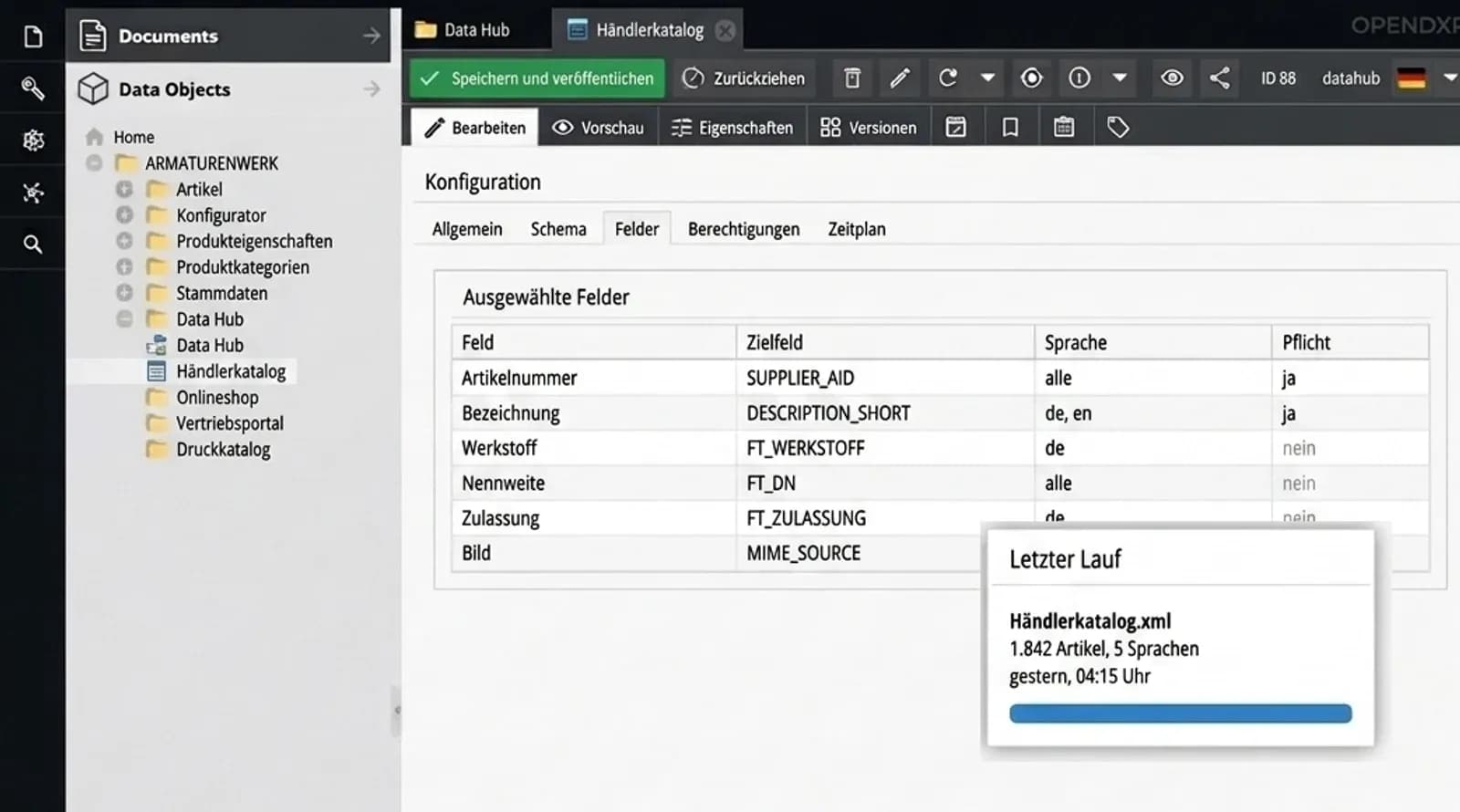Screen dimensions: 1460x812
Task: Click the datahub label in toolbar
Action: pos(1350,78)
